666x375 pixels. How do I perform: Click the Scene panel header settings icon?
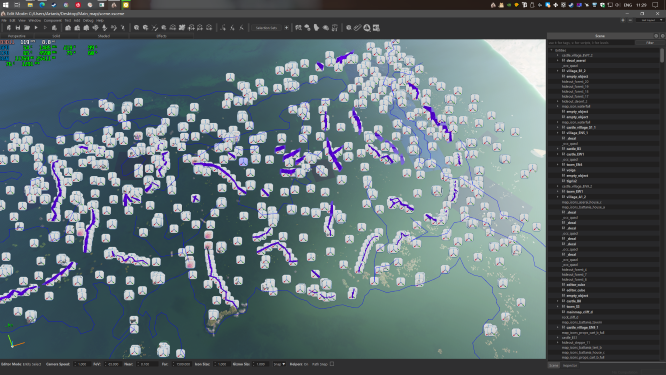tap(656, 36)
